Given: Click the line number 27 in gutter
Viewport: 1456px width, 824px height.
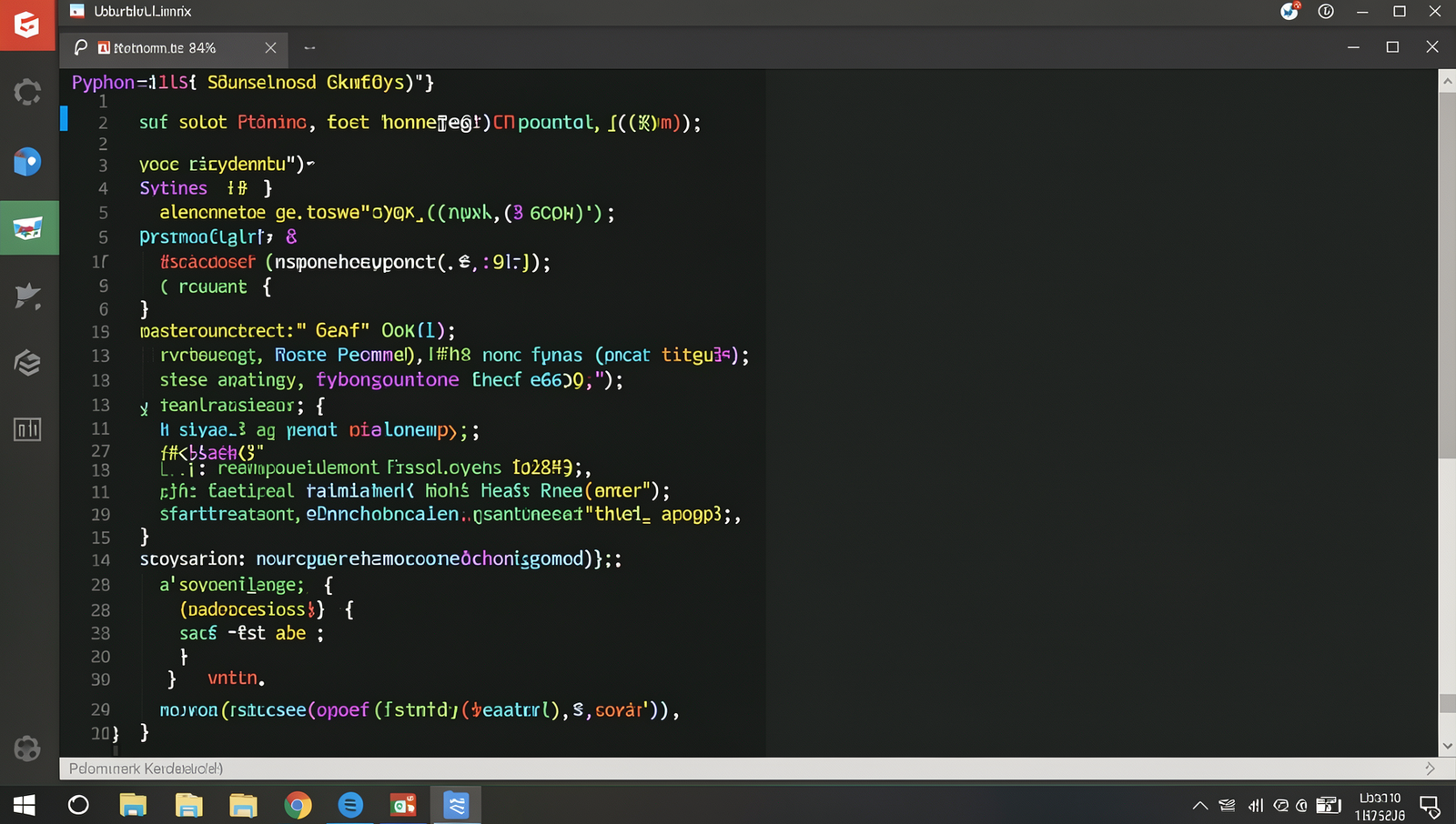Looking at the screenshot, I should point(100,451).
